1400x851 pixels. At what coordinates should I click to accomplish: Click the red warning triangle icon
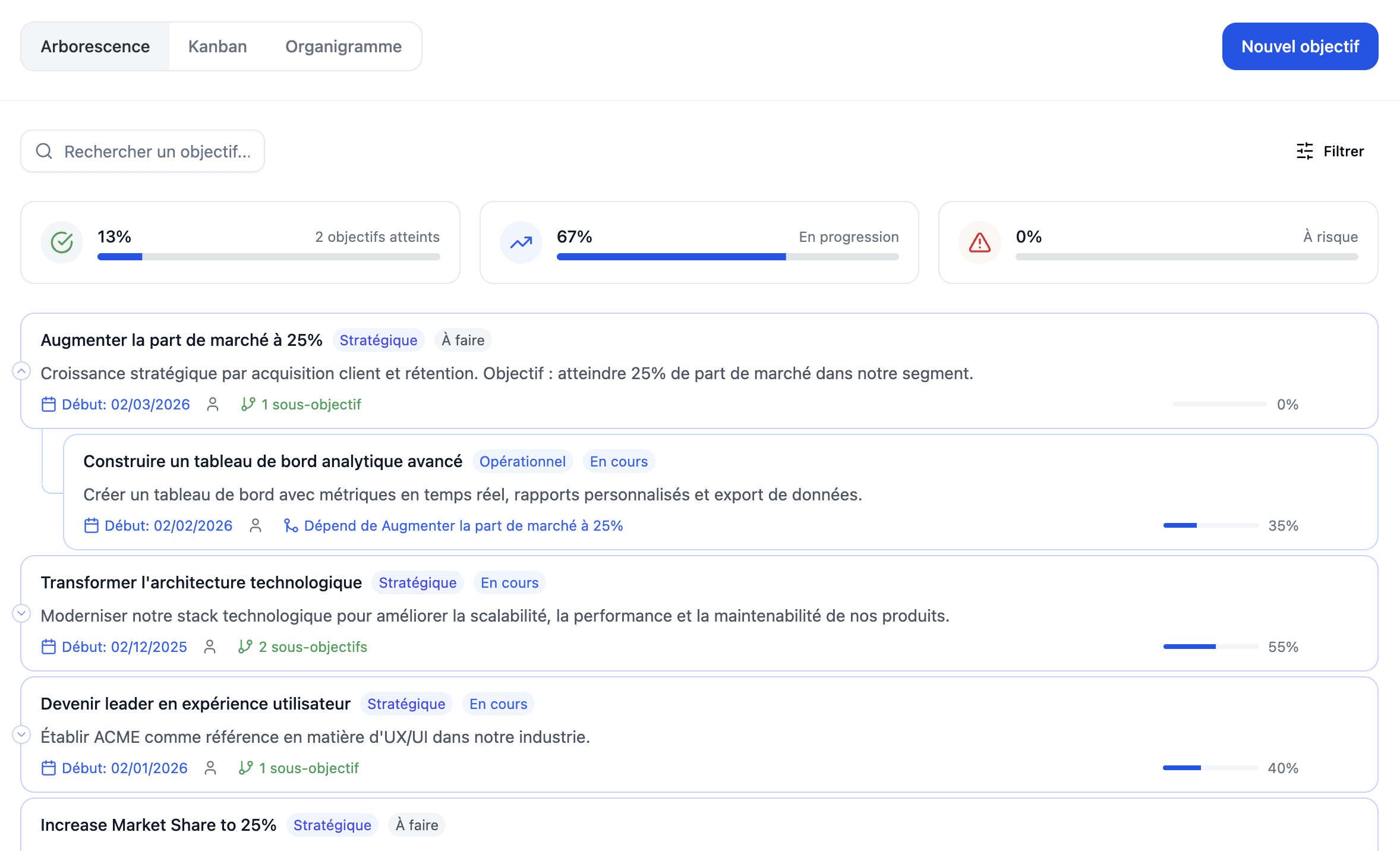[x=979, y=242]
